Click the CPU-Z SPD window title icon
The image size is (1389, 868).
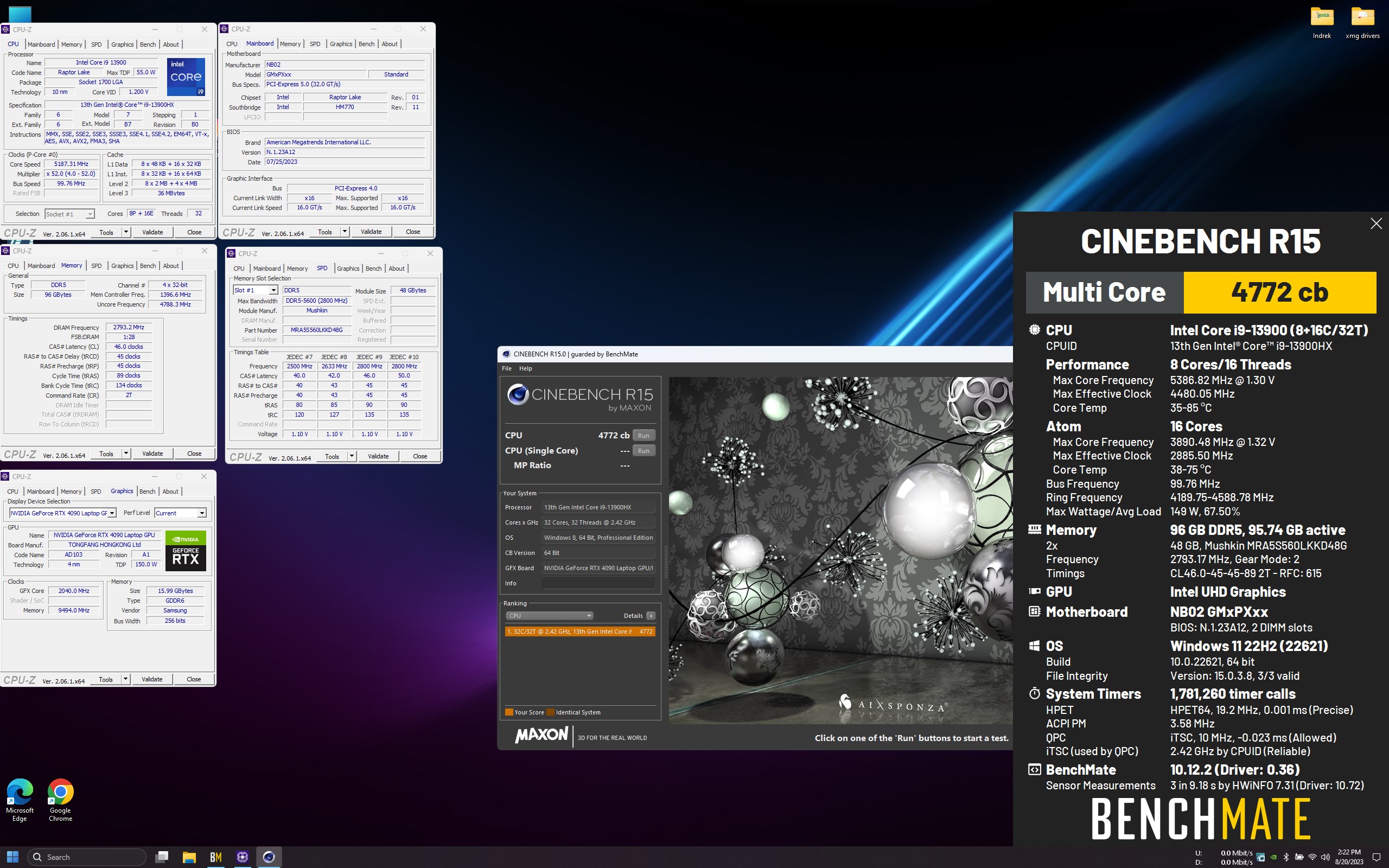(x=232, y=253)
